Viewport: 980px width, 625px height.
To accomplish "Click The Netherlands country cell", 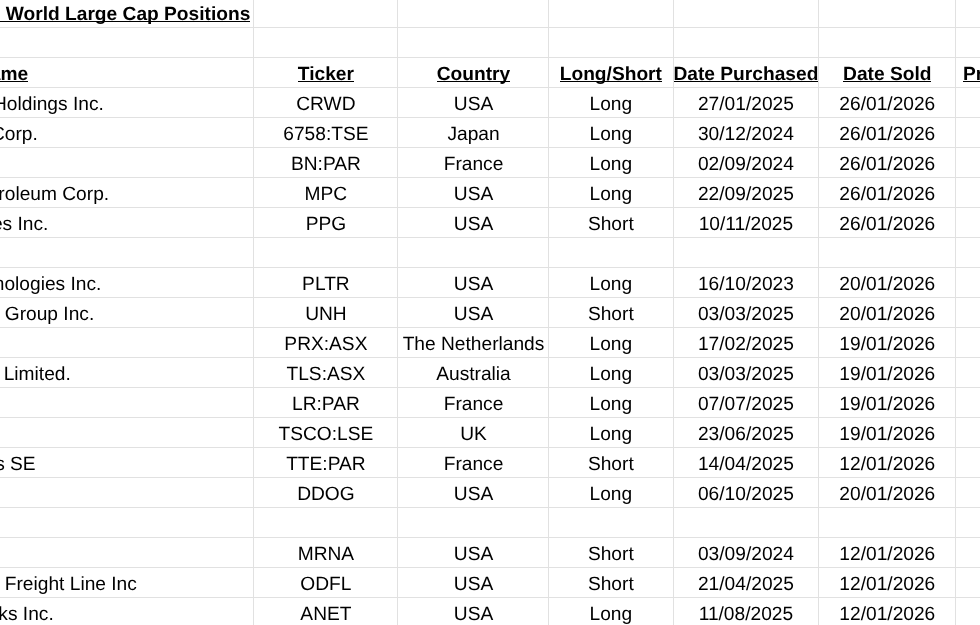I will point(473,344).
